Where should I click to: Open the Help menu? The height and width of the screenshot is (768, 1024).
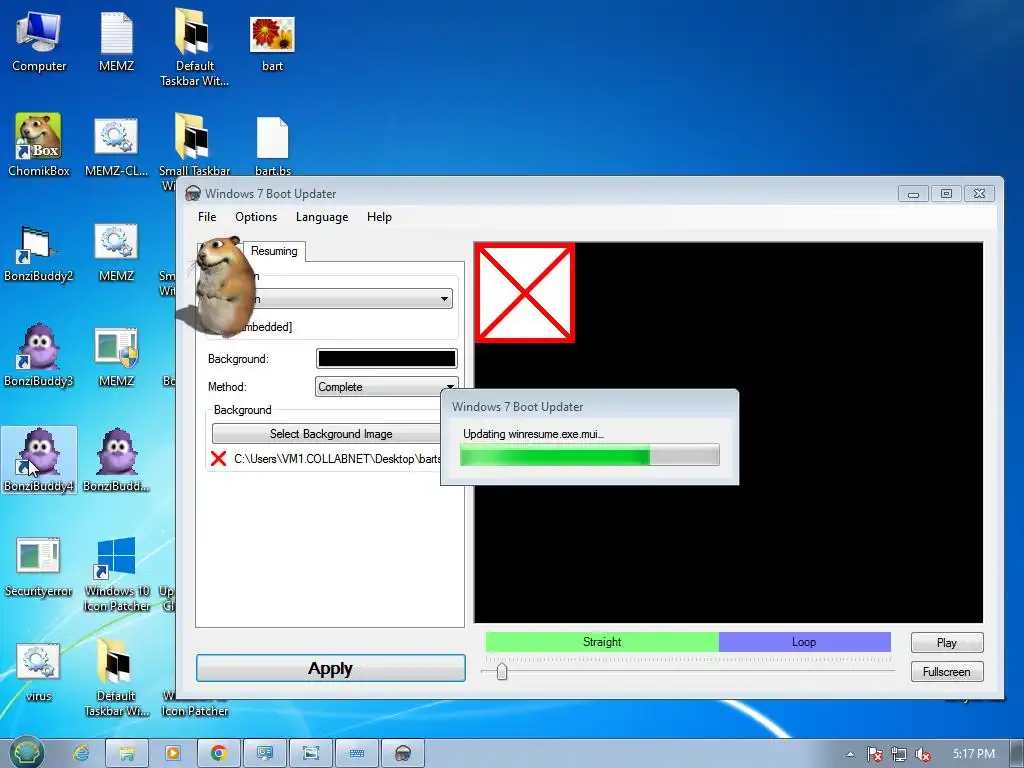tap(379, 217)
